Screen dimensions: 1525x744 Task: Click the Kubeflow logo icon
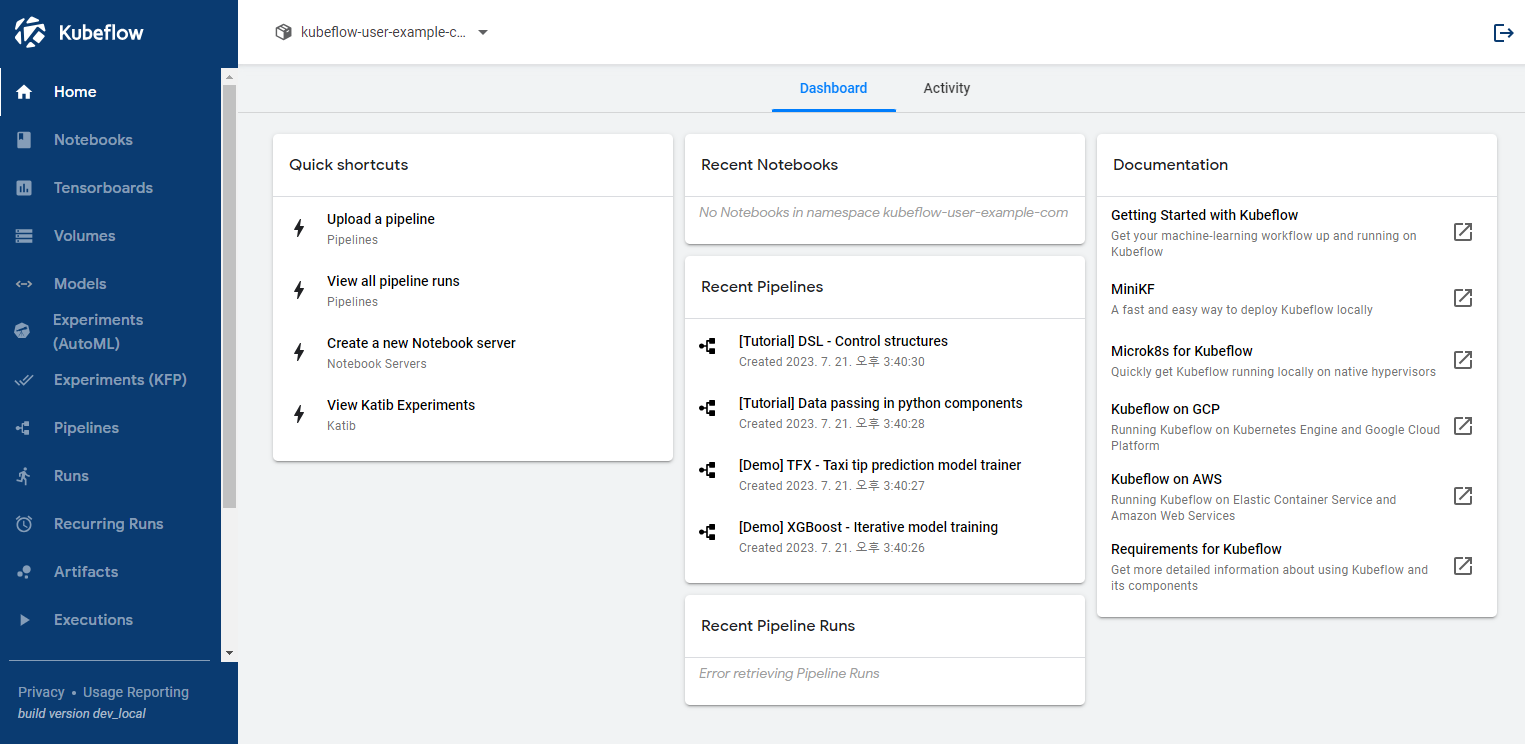30,32
